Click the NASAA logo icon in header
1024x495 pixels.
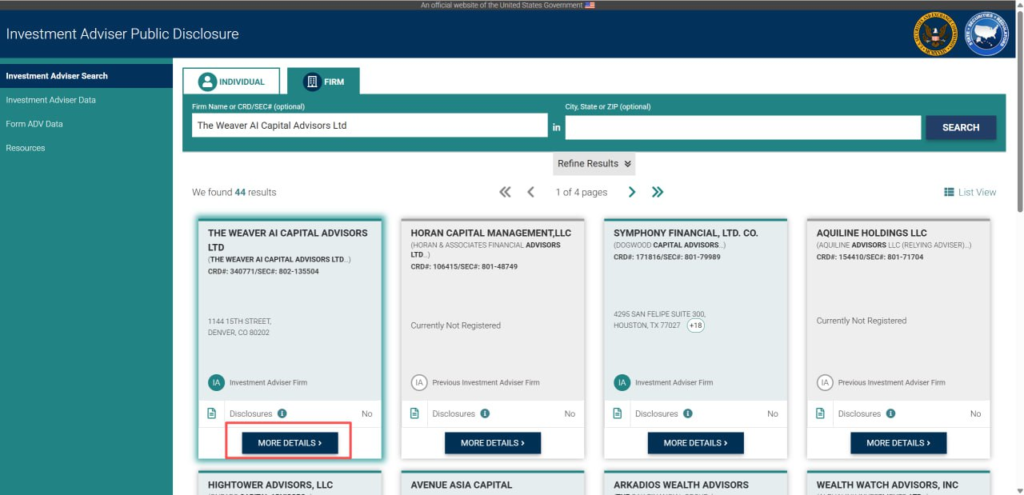tap(987, 35)
